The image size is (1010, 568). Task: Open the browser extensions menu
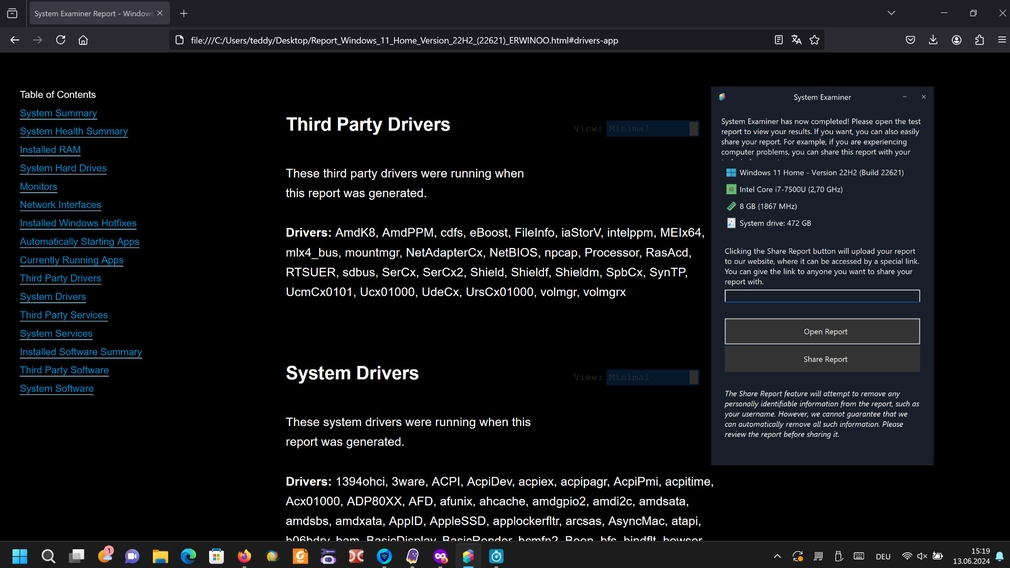pyautogui.click(x=979, y=40)
